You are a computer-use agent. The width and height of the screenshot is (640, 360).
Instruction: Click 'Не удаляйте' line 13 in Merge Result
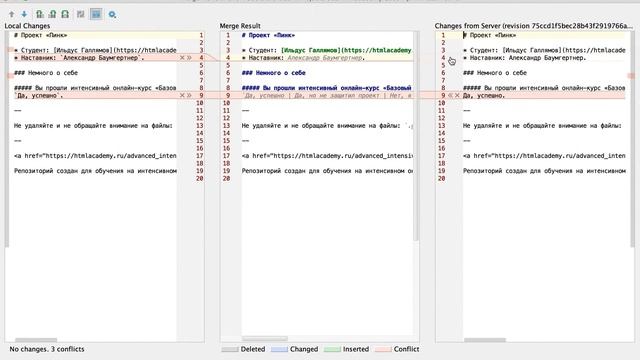(327, 126)
